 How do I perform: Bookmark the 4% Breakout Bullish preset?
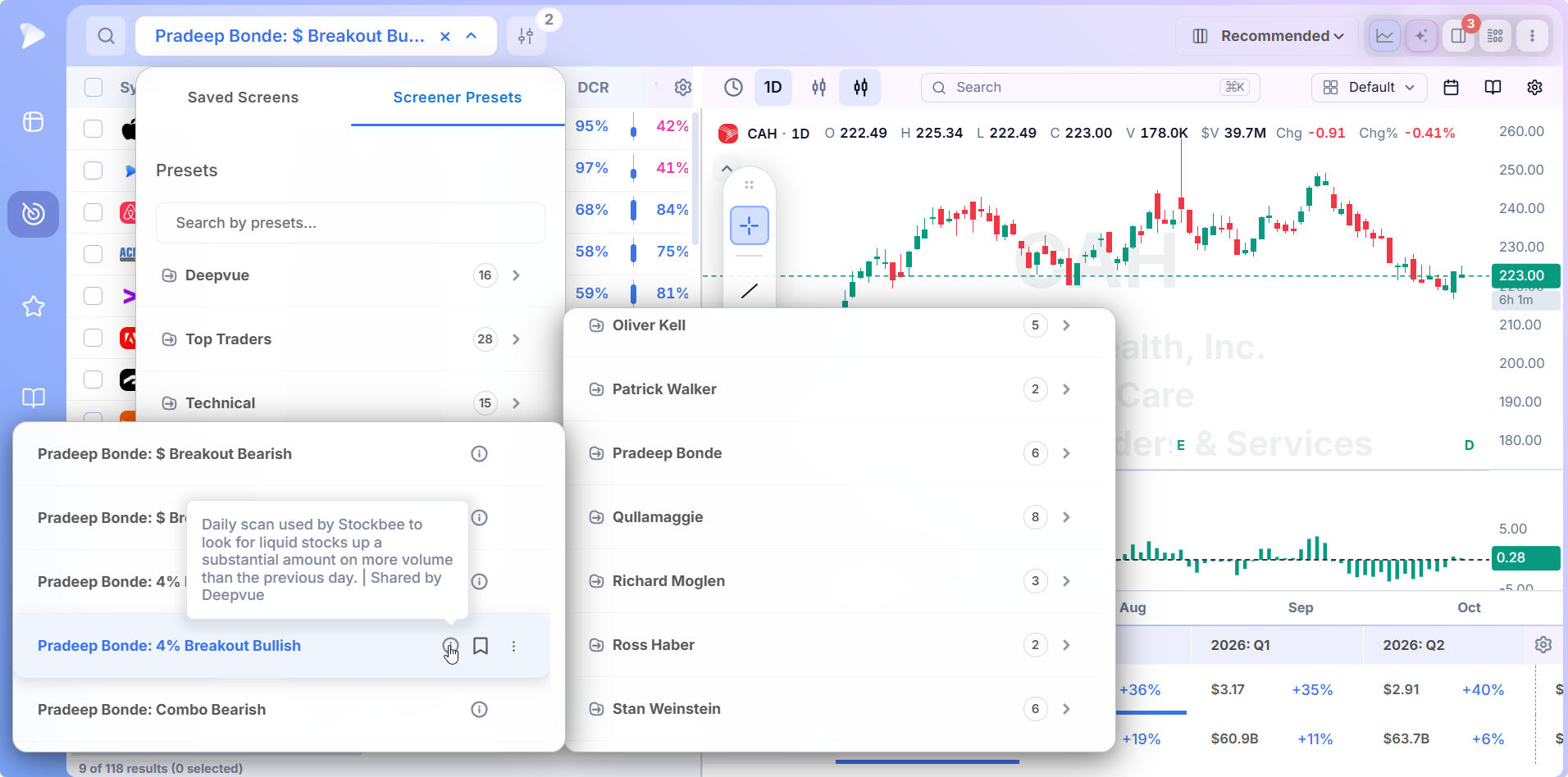pyautogui.click(x=481, y=646)
